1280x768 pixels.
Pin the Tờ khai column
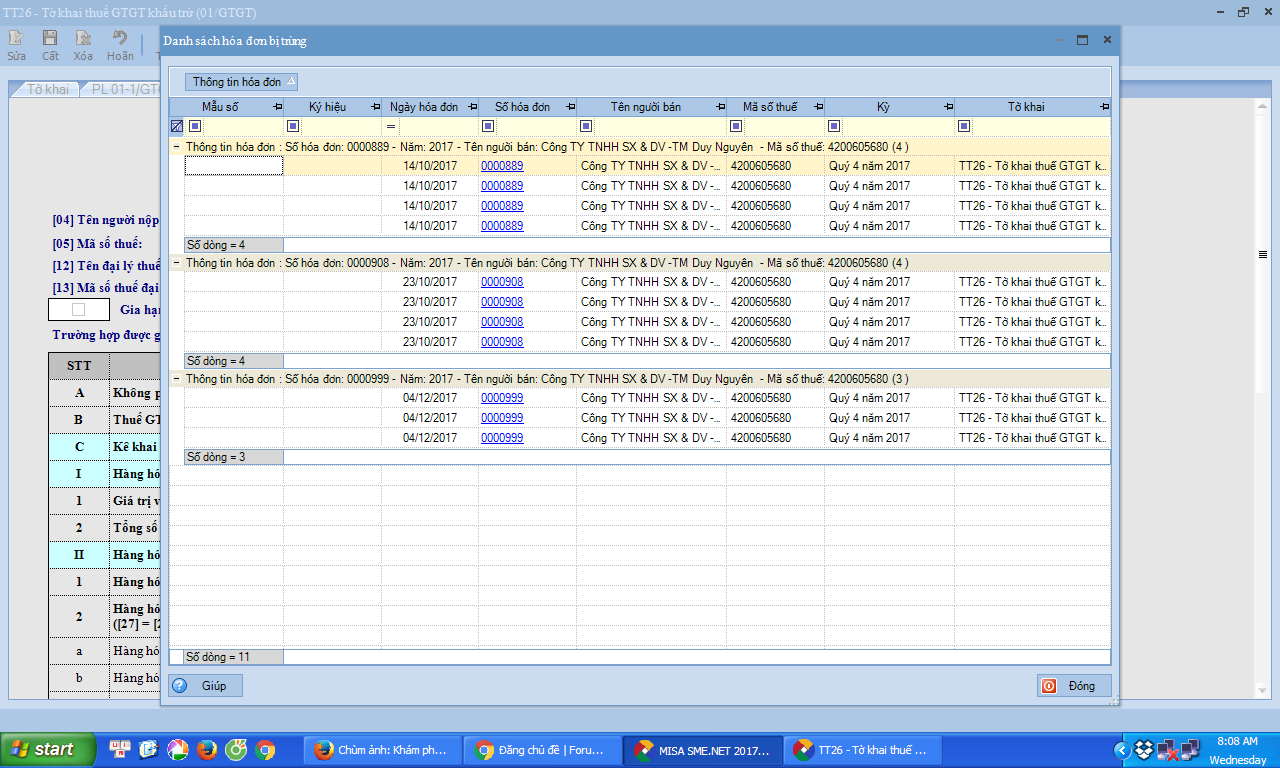1104,106
